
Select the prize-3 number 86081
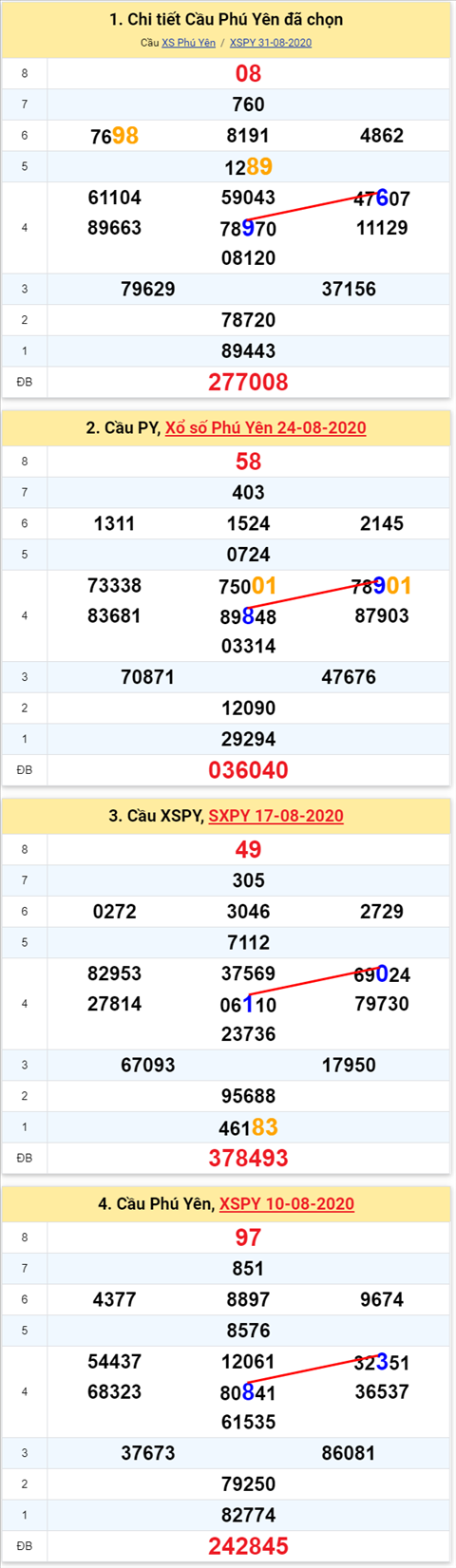[x=349, y=1454]
